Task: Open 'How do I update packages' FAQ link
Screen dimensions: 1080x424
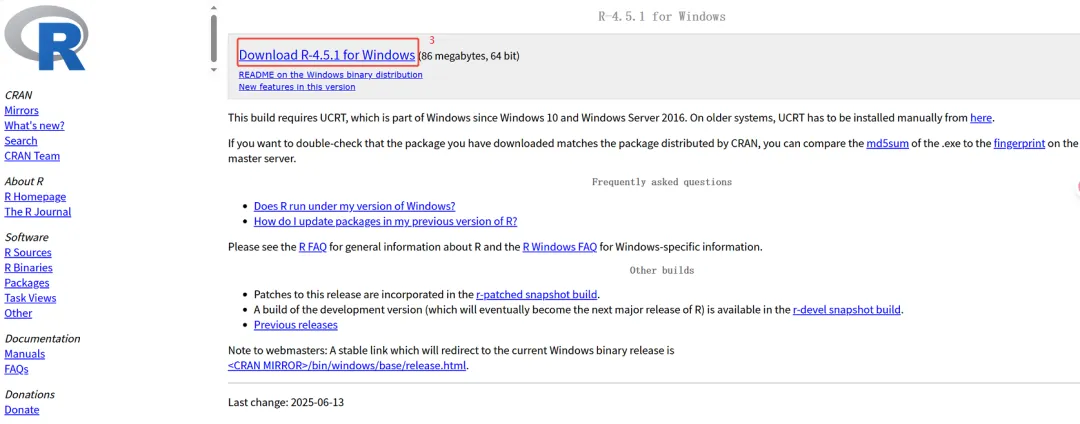Action: 386,222
